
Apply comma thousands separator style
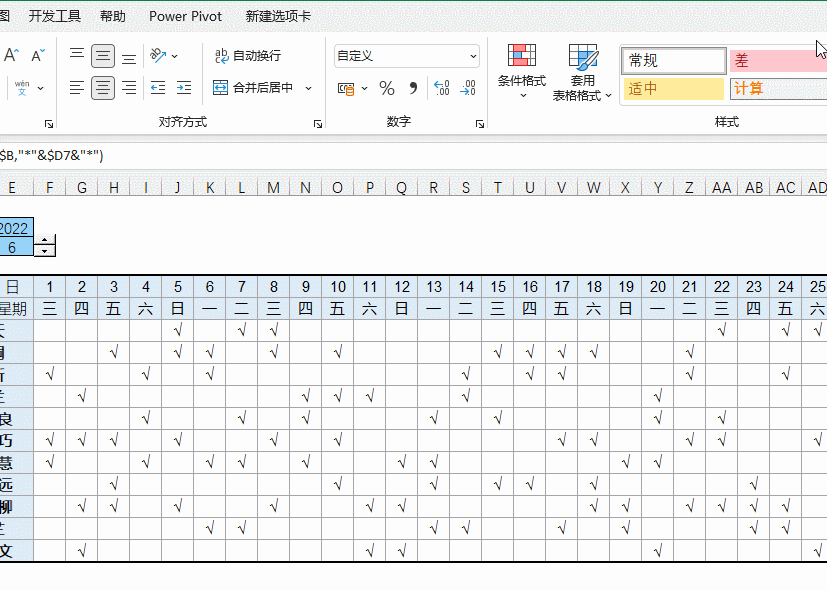coord(413,88)
